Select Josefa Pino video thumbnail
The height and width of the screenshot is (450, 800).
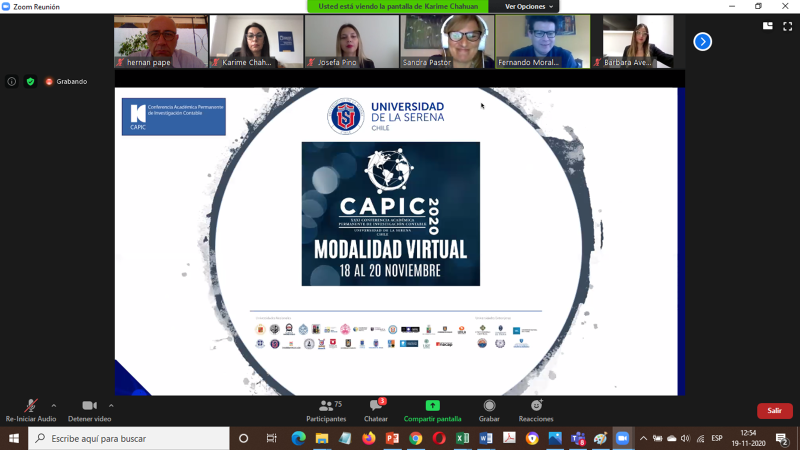click(352, 41)
